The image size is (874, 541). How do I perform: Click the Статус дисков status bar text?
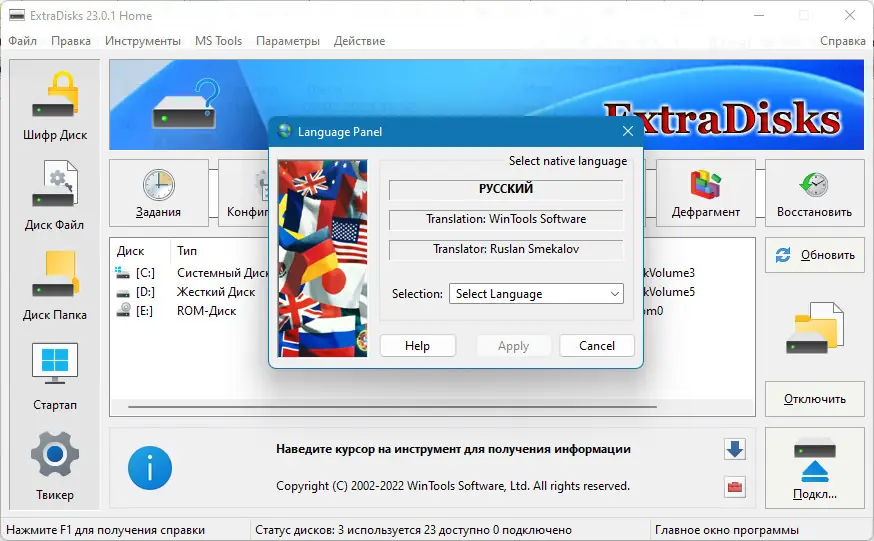tap(414, 530)
